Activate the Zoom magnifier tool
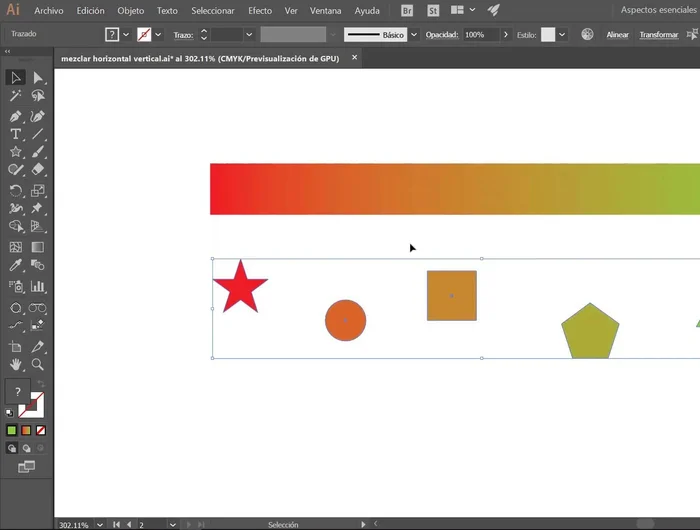Viewport: 700px width, 530px height. point(38,364)
